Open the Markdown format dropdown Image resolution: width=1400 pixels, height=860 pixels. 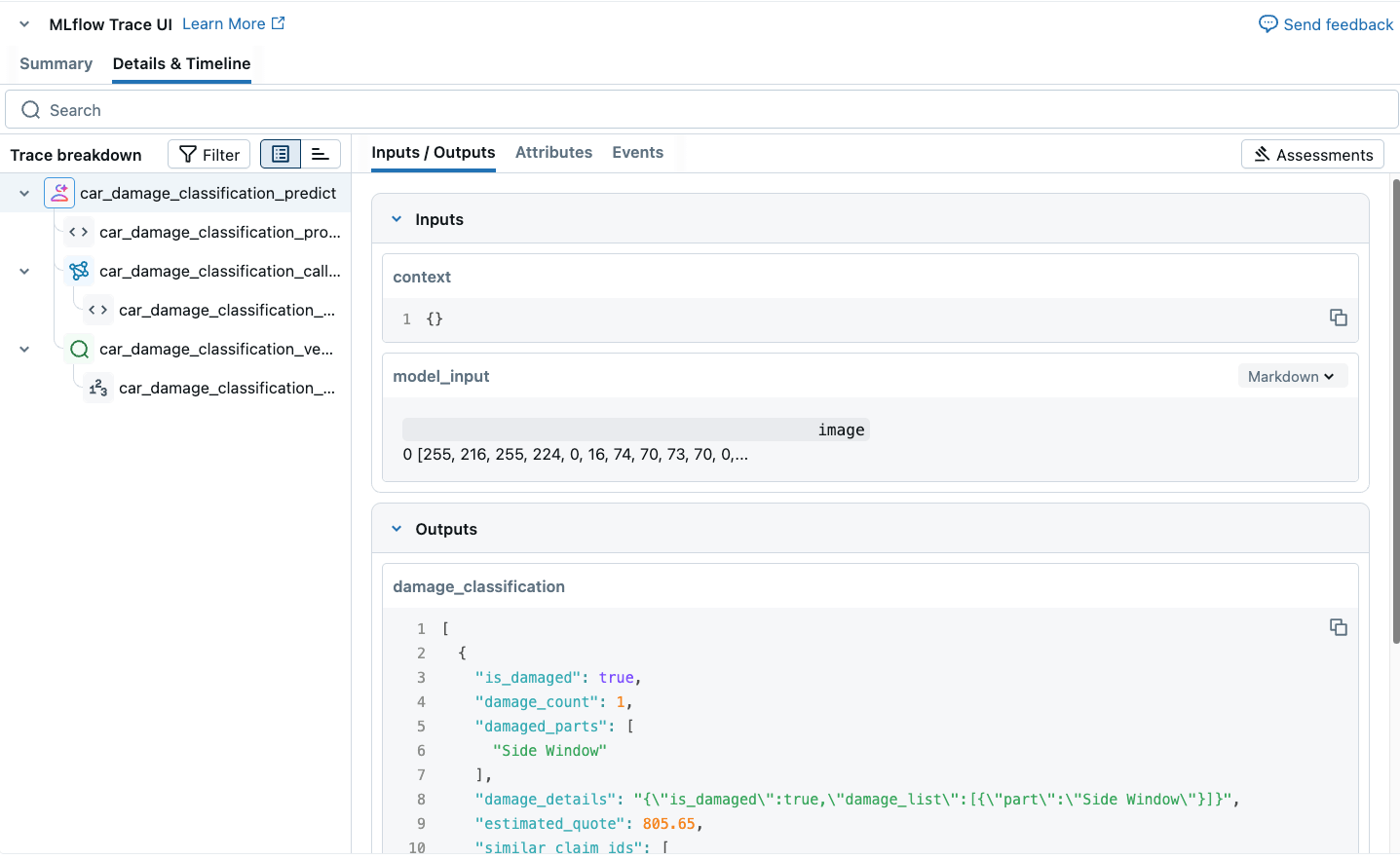pyautogui.click(x=1291, y=376)
